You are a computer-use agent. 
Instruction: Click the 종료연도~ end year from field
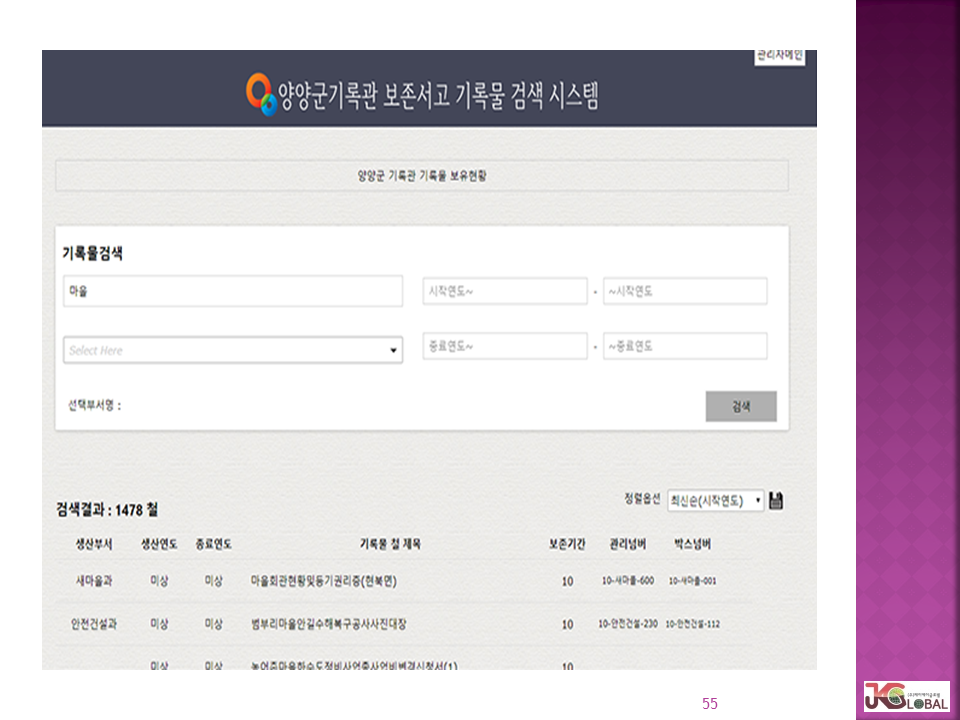point(504,346)
